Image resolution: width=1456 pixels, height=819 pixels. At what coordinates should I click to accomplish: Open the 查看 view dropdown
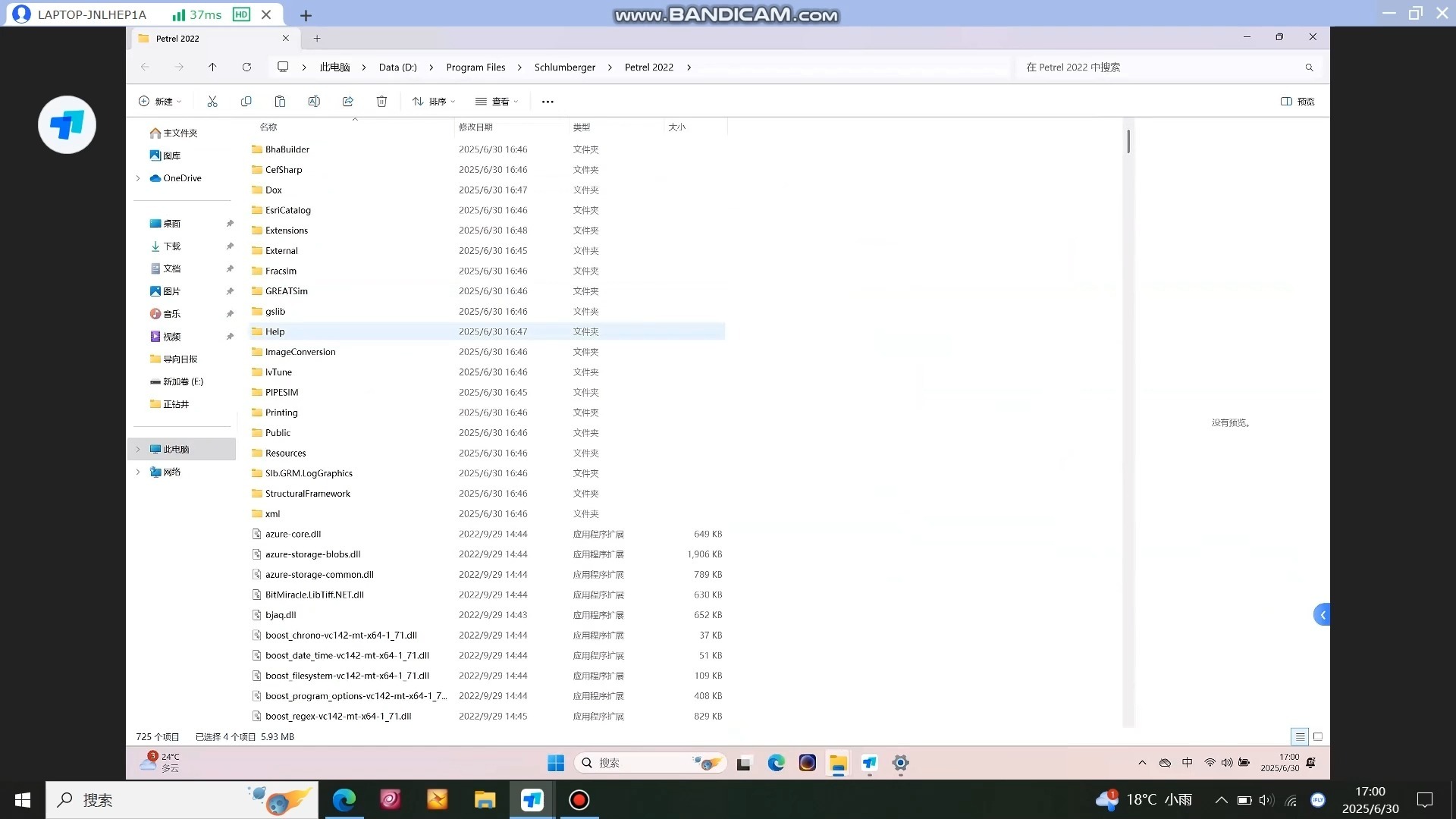(497, 101)
